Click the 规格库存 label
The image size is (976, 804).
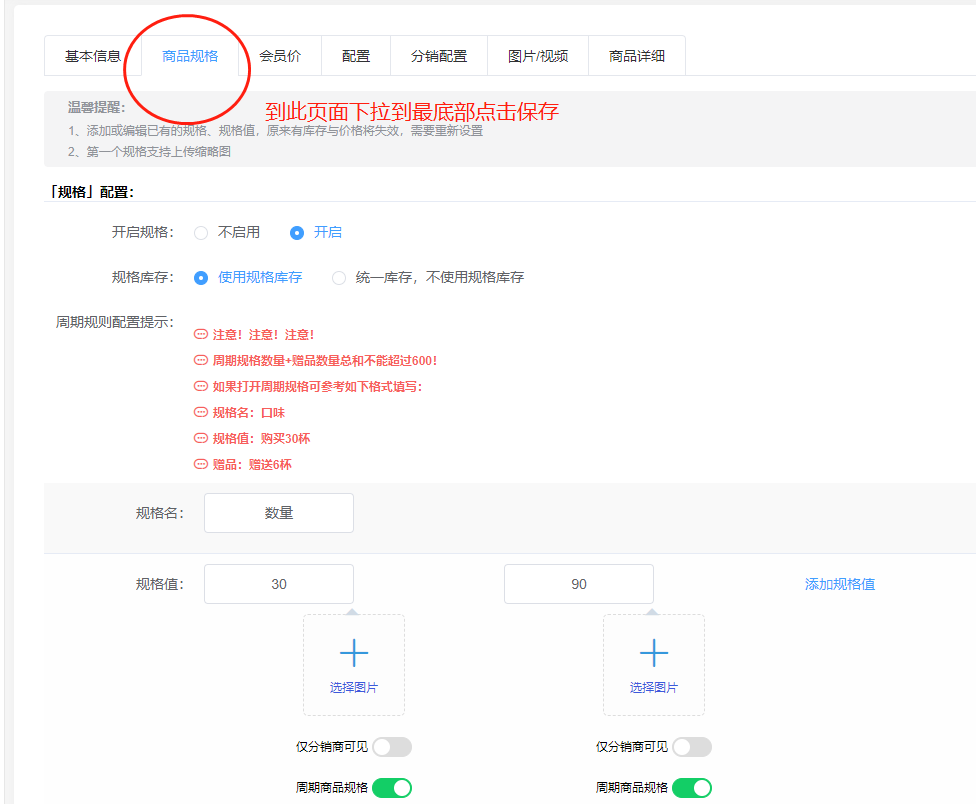coord(143,278)
